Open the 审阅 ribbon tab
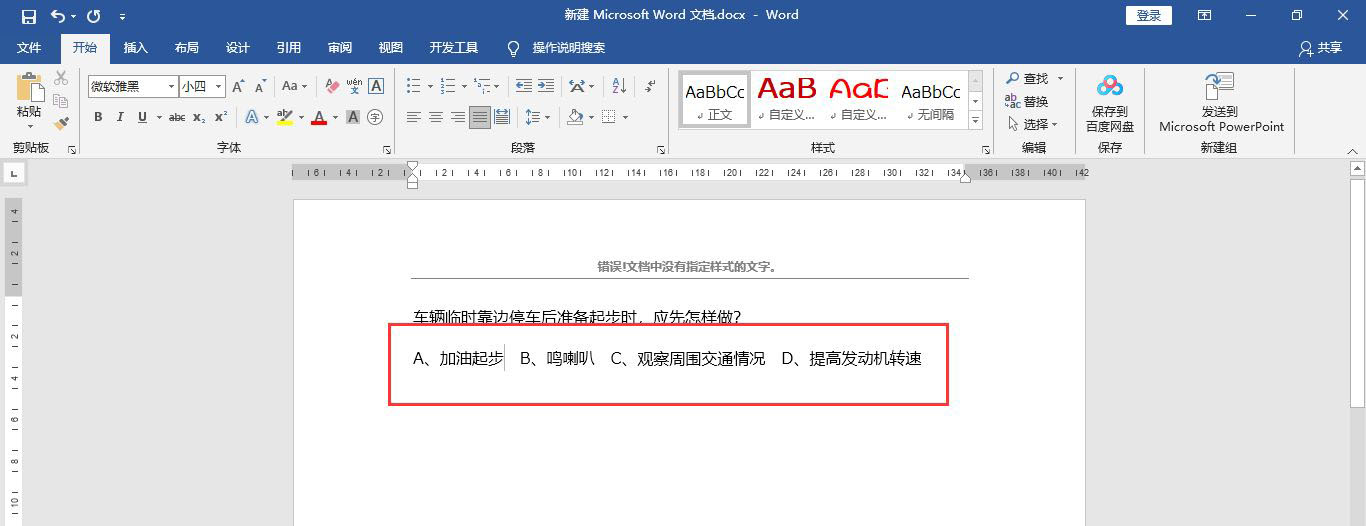This screenshot has height=526, width=1366. click(339, 48)
